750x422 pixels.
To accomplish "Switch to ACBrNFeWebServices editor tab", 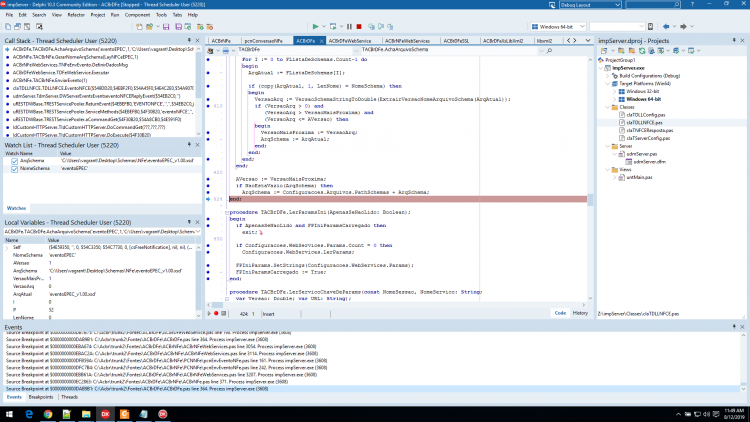I will click(407, 41).
